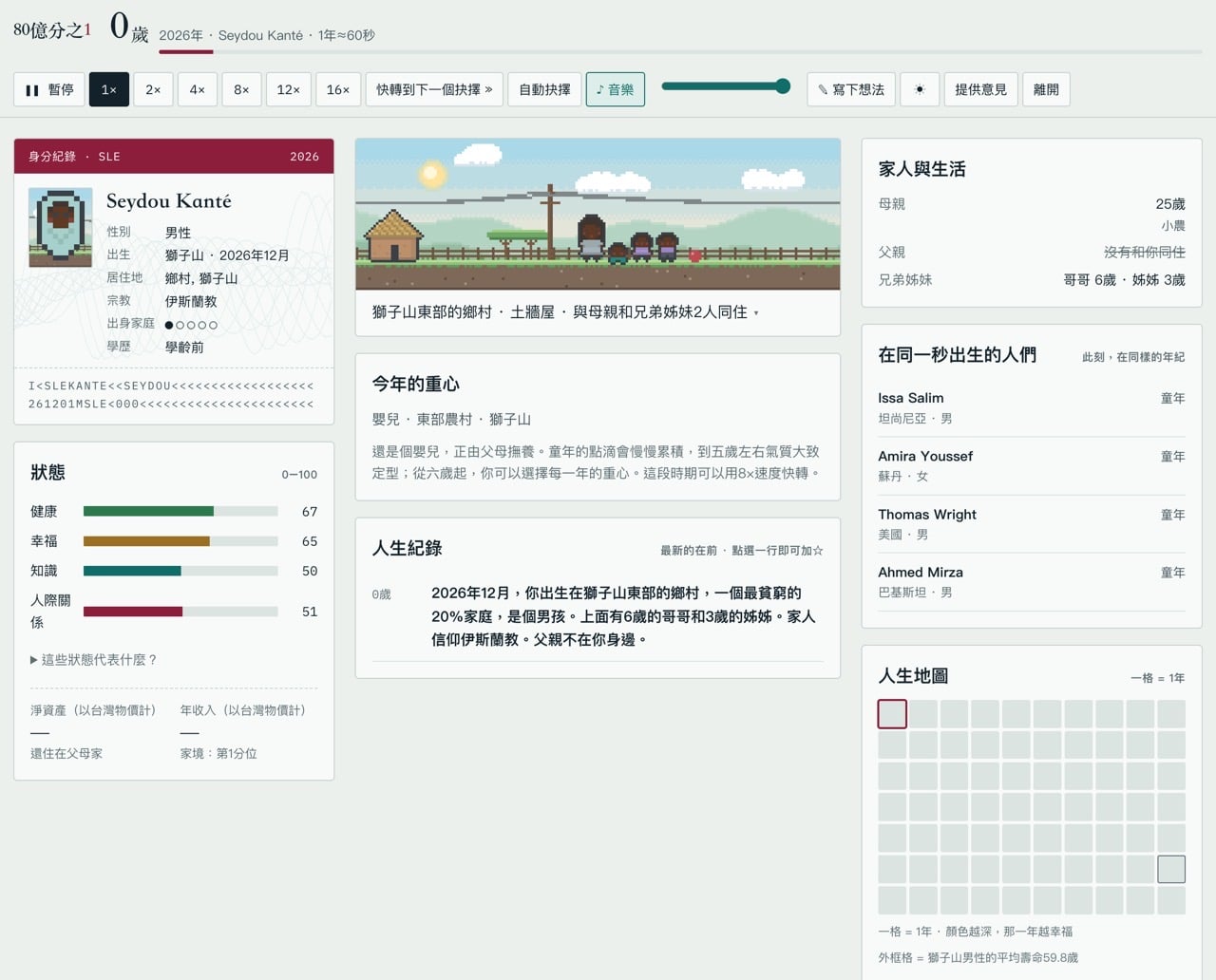Expand 這些狀態代表什麼？ explanation
The height and width of the screenshot is (980, 1216).
tap(93, 659)
